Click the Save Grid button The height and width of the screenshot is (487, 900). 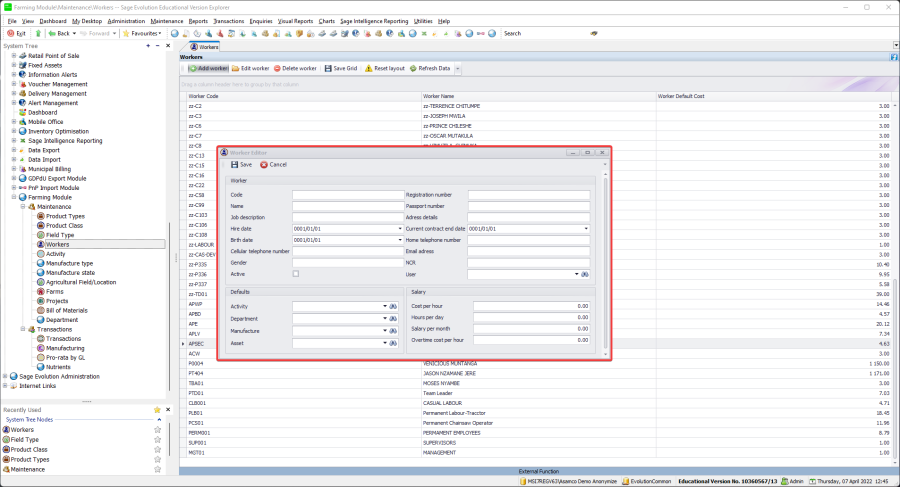pyautogui.click(x=338, y=68)
